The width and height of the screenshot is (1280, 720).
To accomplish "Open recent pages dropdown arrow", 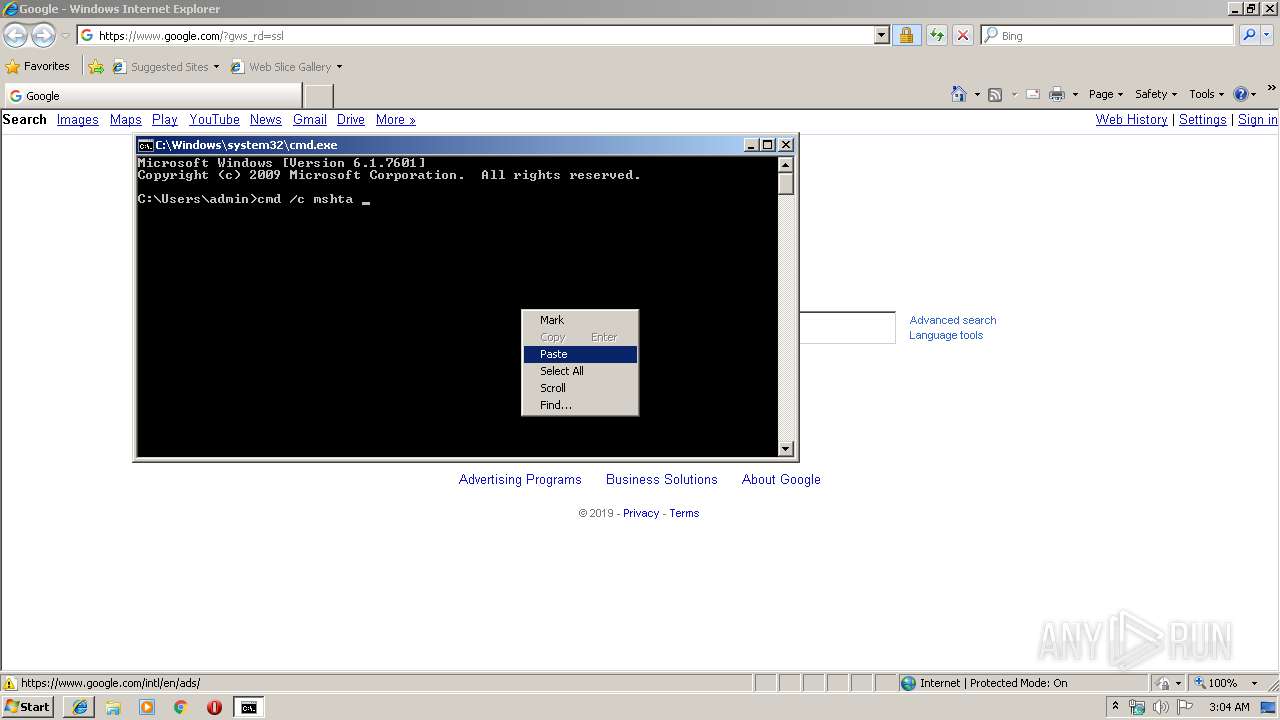I will click(x=65, y=35).
